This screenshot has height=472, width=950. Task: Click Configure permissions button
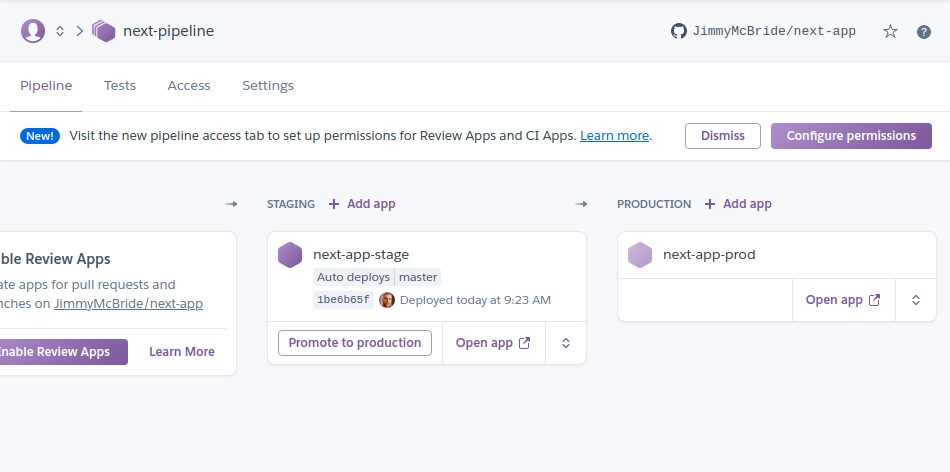[x=851, y=136]
